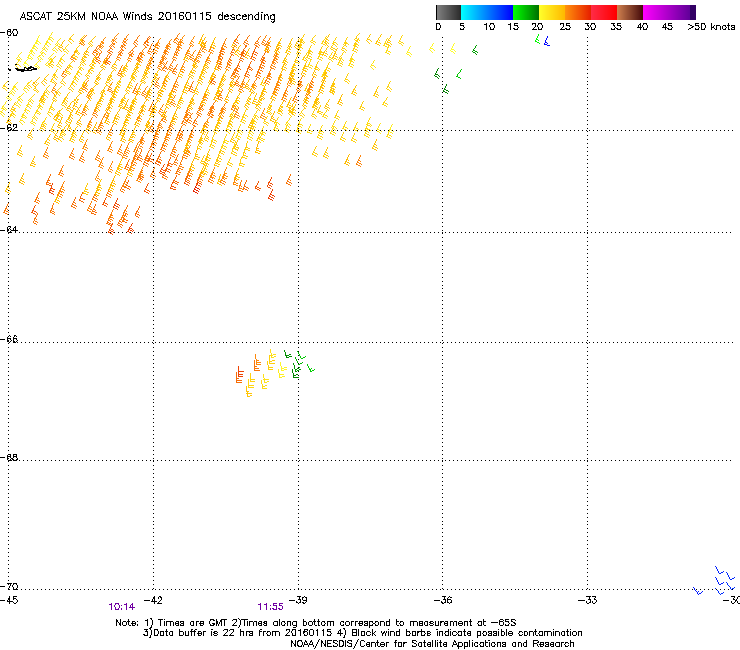Click the '10' legend scale label

tap(489, 27)
